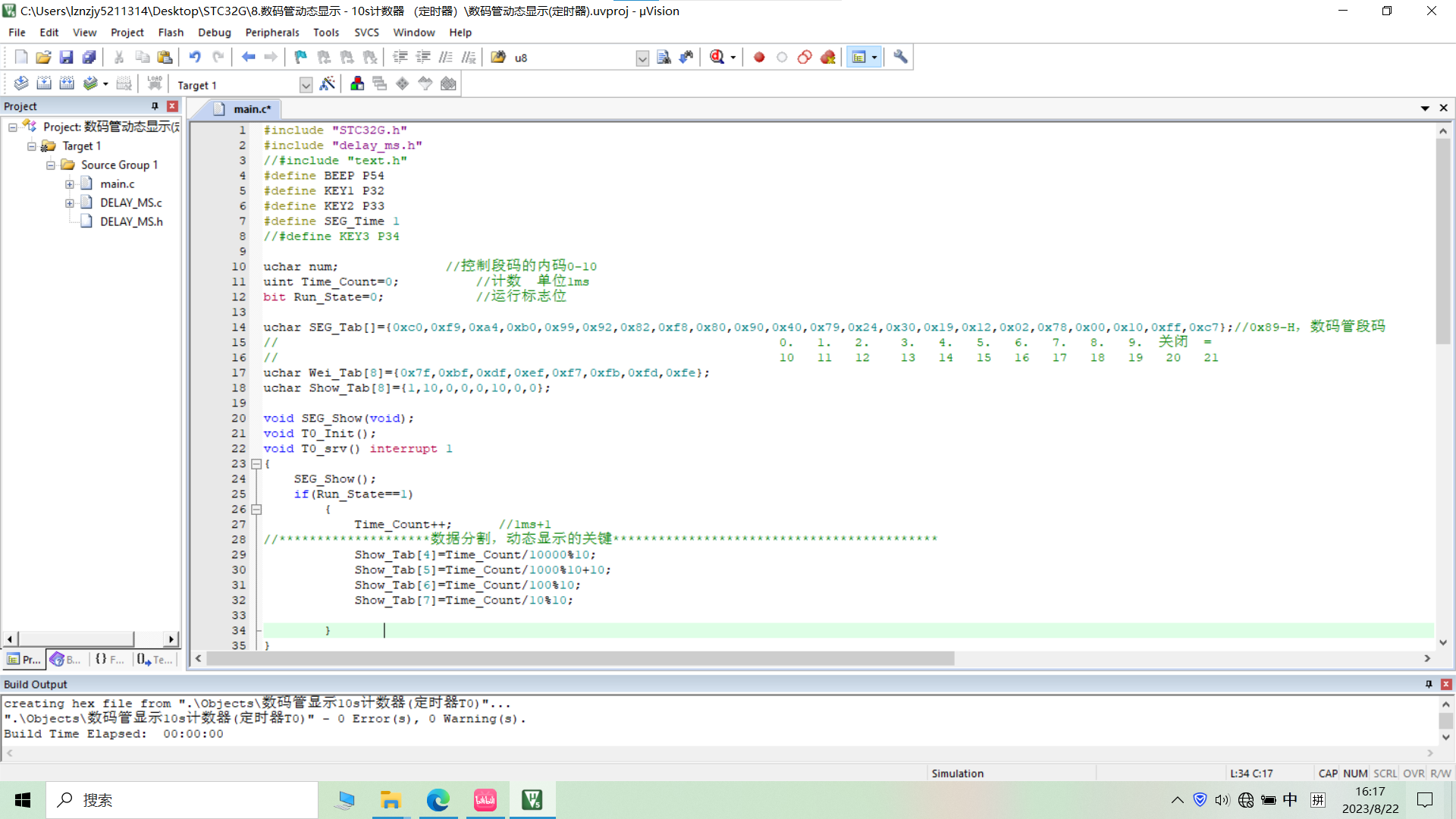The height and width of the screenshot is (819, 1456).
Task: Click the Find toolbar icon beside the u8 box
Action: (x=664, y=57)
